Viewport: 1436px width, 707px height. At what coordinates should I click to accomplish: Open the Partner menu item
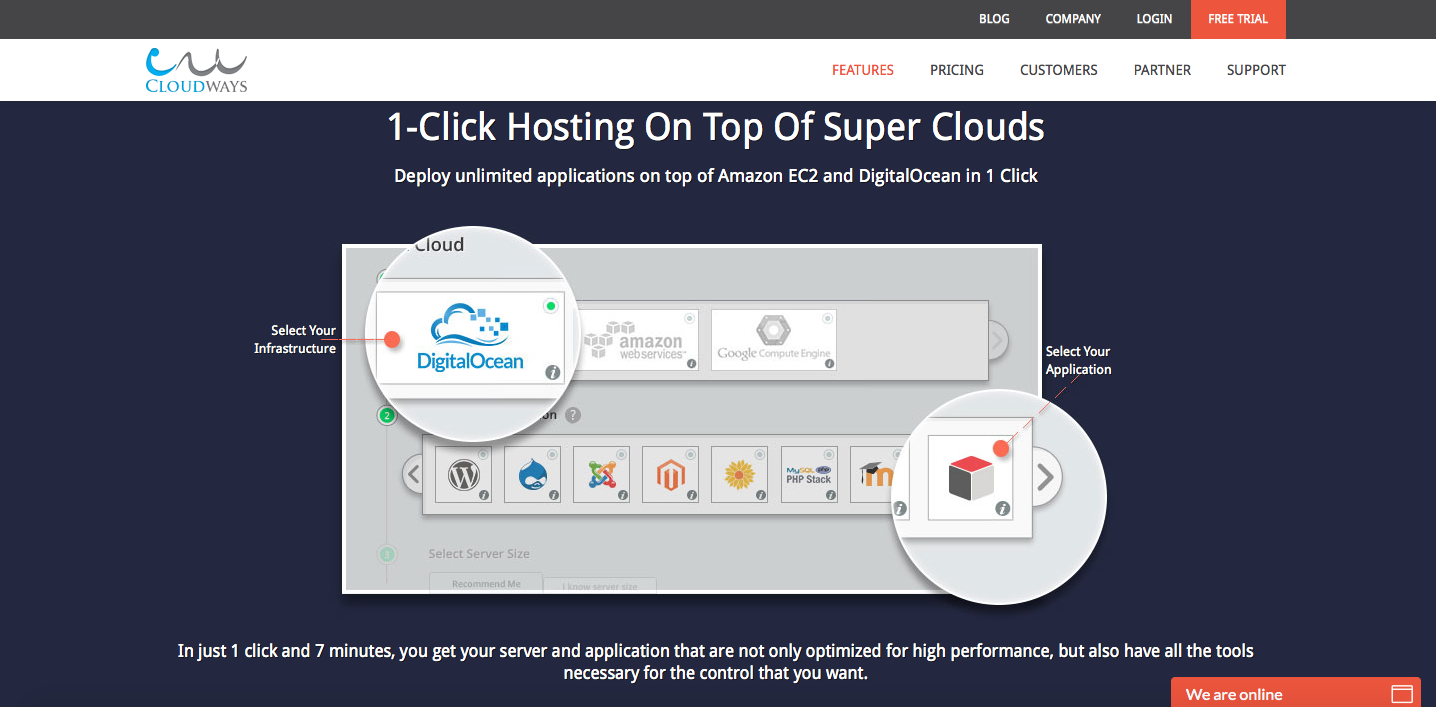coord(1162,70)
